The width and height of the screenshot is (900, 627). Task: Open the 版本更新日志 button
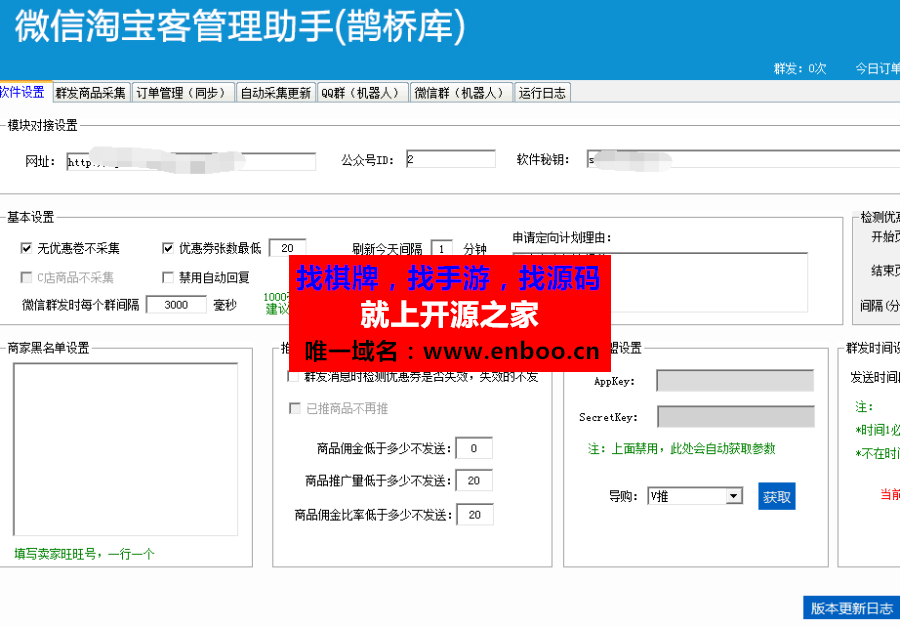852,608
